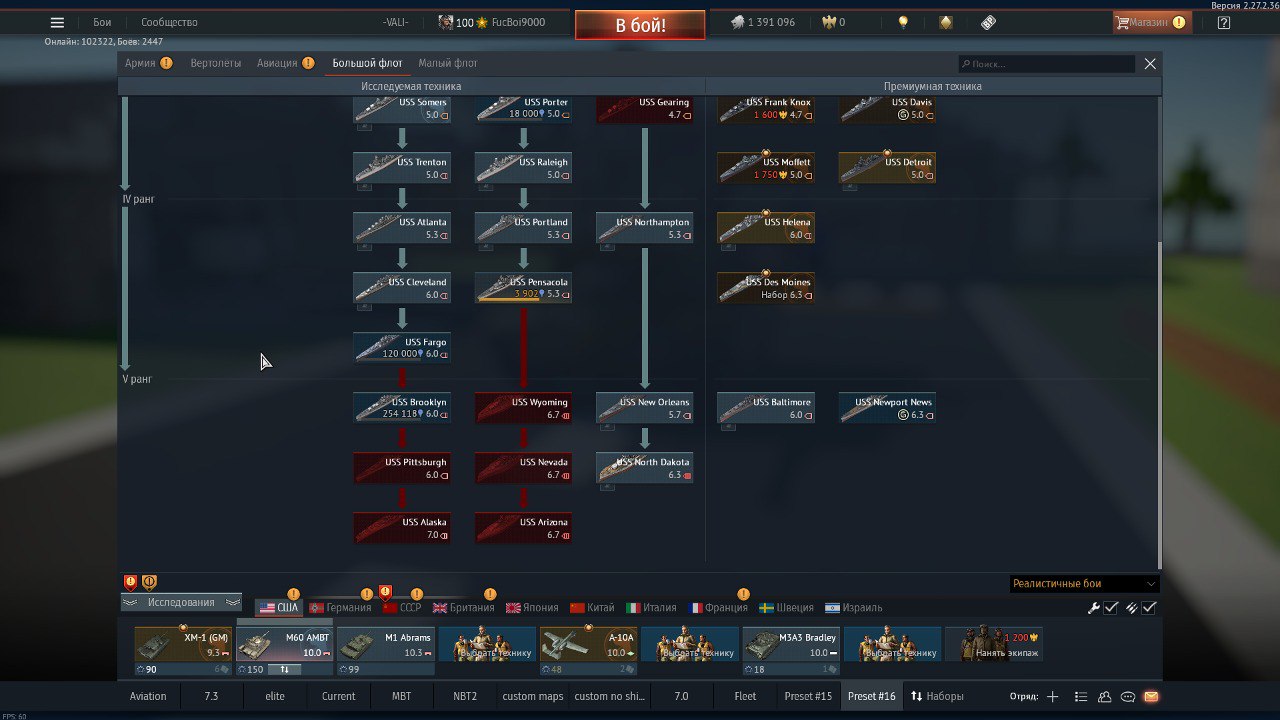Image resolution: width=1280 pixels, height=720 pixels.
Task: Open the Магазин shop button
Action: click(x=1152, y=22)
